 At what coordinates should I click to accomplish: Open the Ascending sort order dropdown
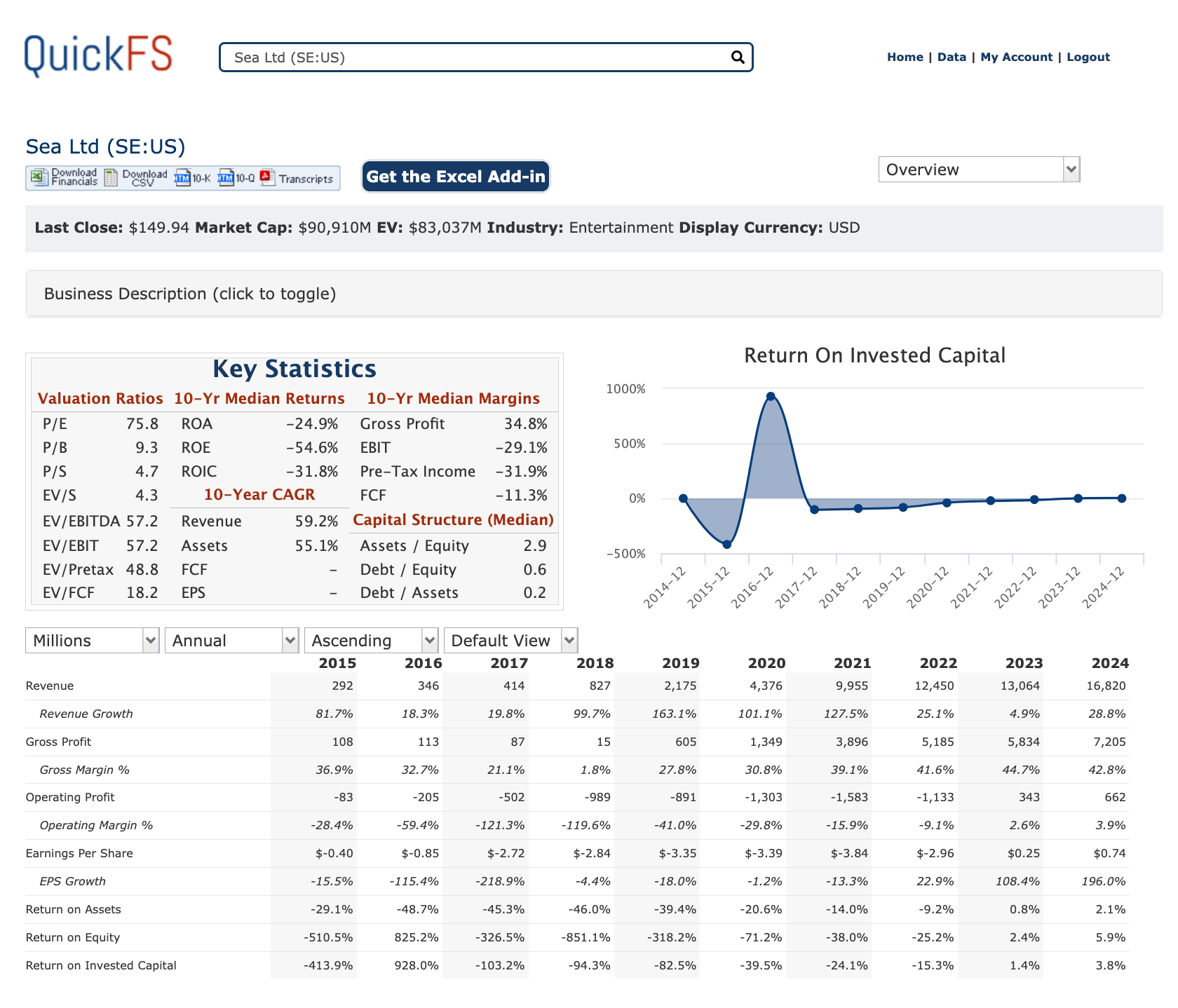[x=371, y=640]
